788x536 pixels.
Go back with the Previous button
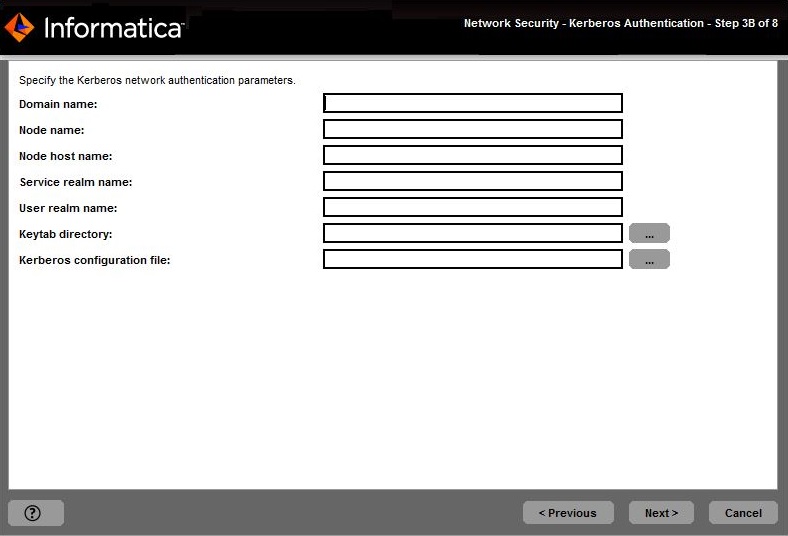[568, 513]
